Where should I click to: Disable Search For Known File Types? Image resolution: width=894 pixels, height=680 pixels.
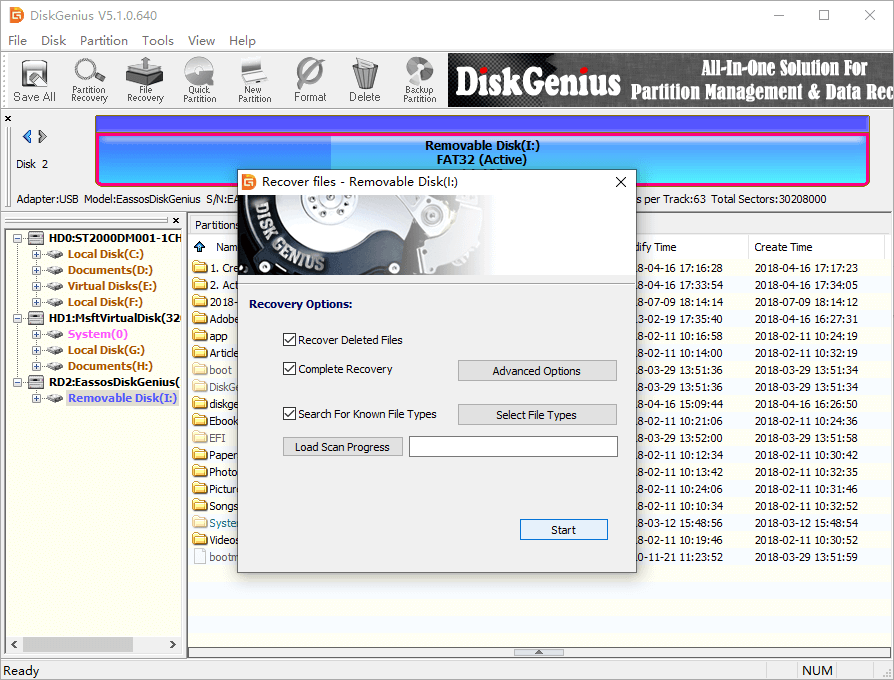click(290, 414)
